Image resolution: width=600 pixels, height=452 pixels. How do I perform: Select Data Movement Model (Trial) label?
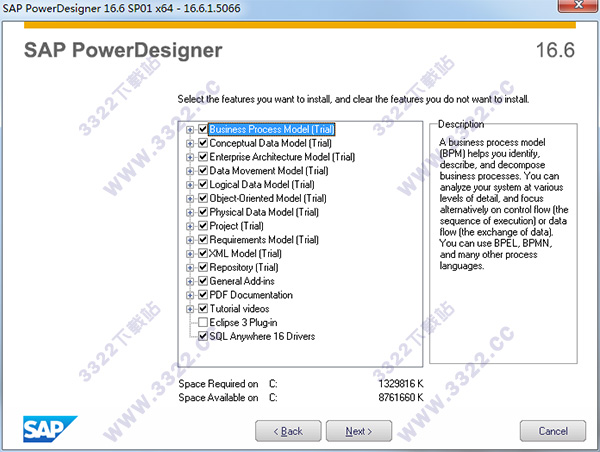269,171
